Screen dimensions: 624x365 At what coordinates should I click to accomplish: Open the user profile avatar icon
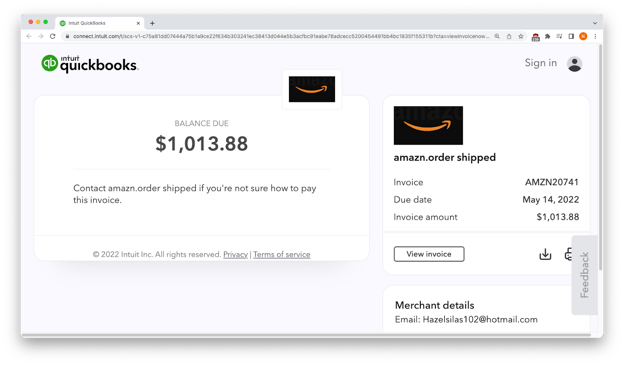click(x=574, y=64)
